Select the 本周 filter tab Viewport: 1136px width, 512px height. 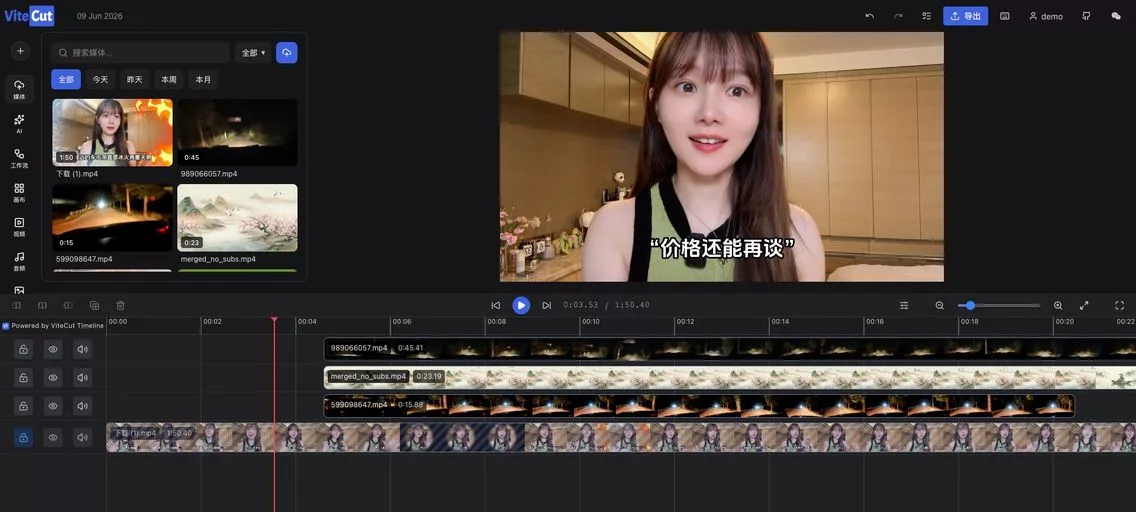click(169, 80)
